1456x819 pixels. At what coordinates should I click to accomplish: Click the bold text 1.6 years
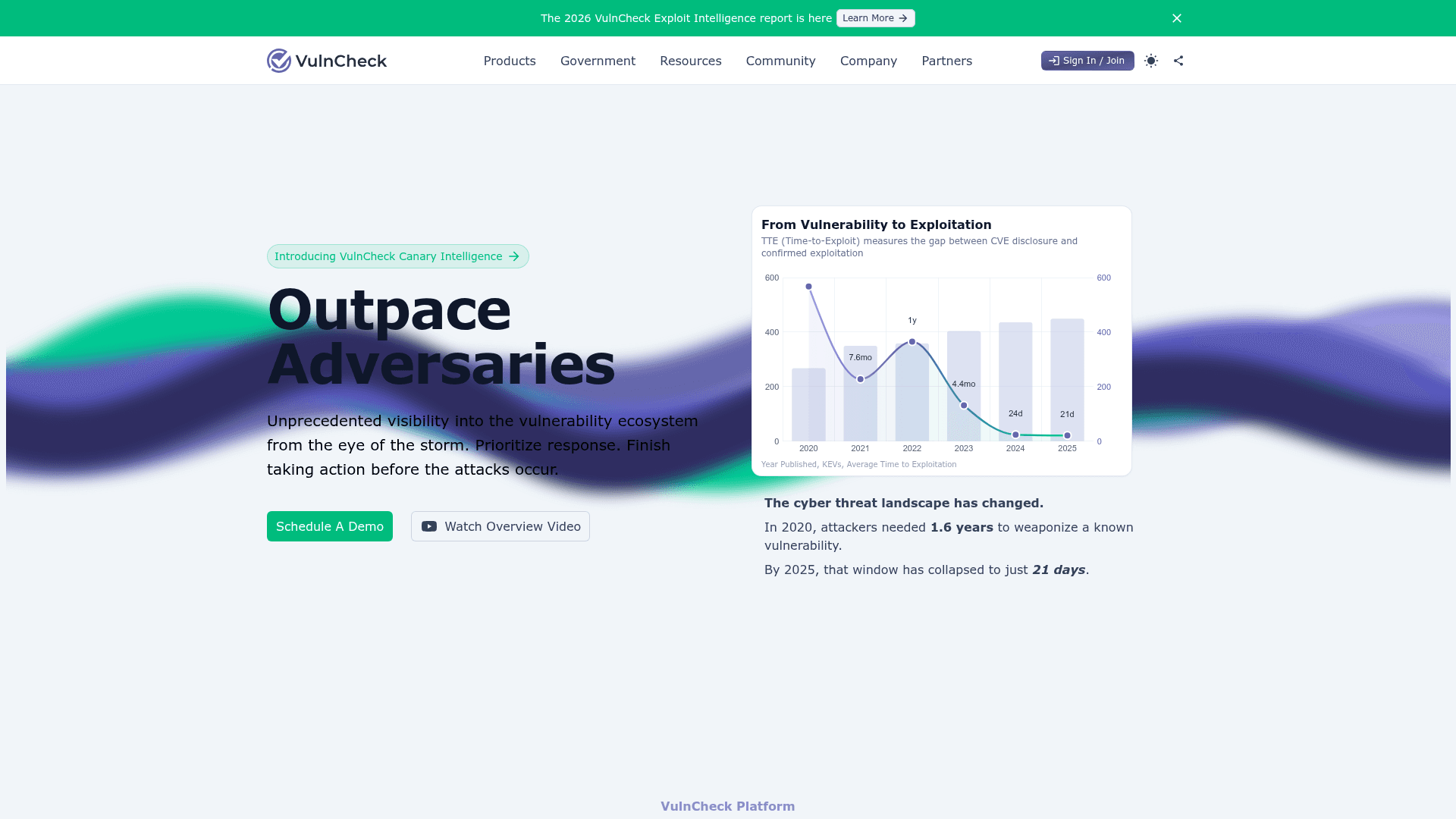[x=962, y=527]
